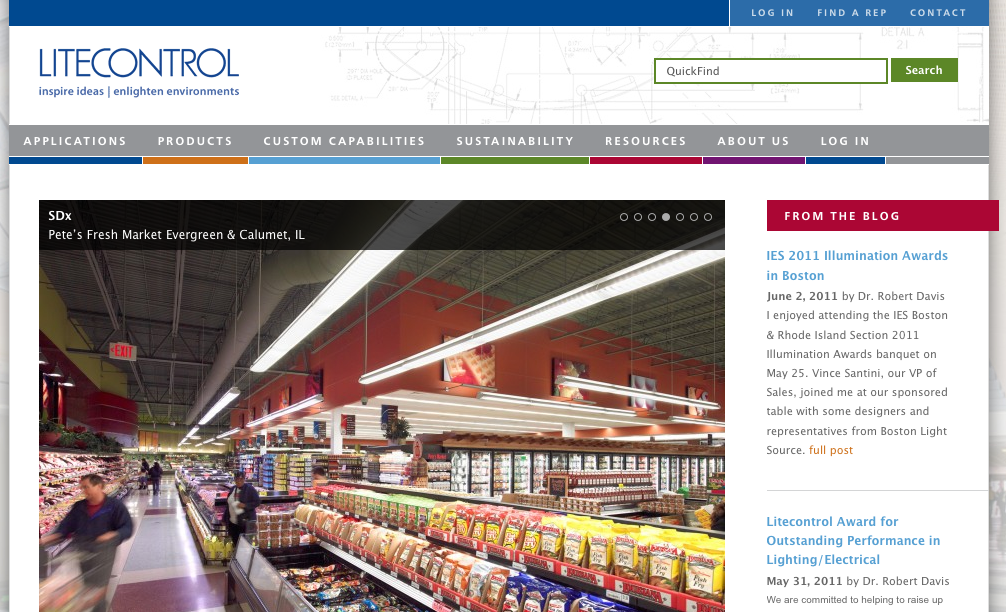1006x612 pixels.
Task: Select the first slideshow dot
Action: point(624,217)
